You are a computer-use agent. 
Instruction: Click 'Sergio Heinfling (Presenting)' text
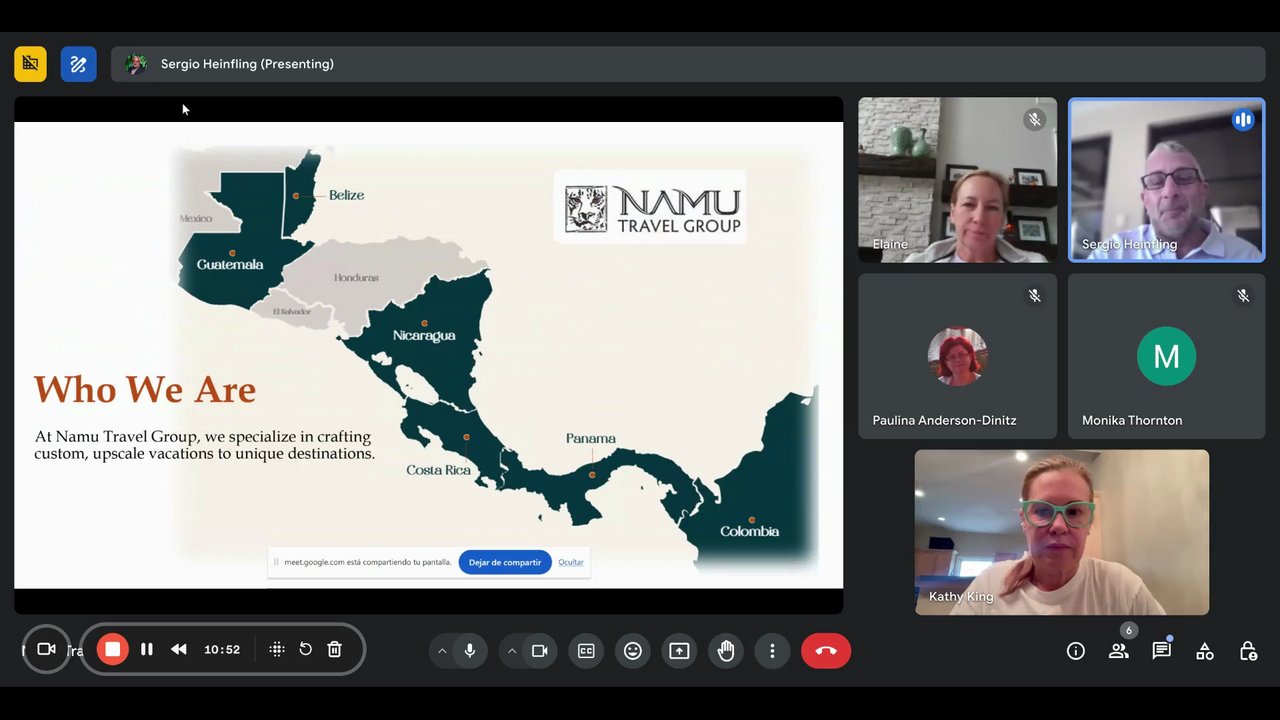coord(247,64)
